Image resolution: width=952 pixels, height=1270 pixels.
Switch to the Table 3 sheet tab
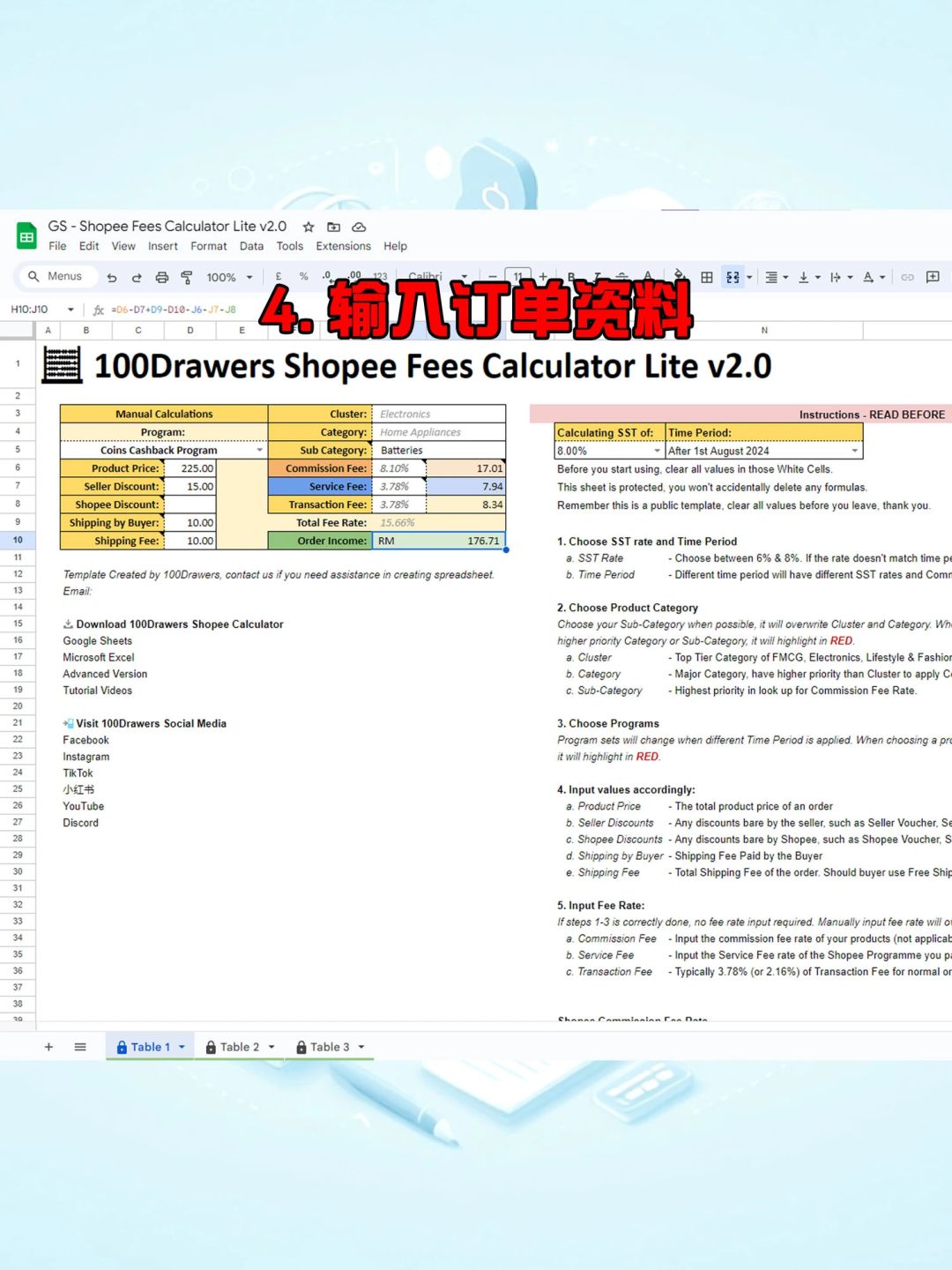point(329,1047)
